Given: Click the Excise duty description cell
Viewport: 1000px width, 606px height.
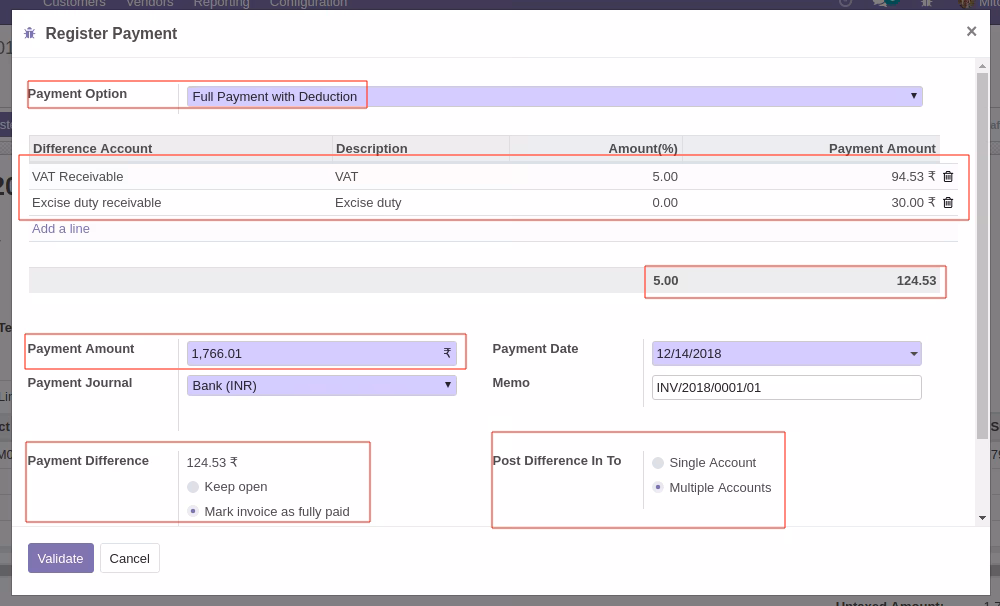Looking at the screenshot, I should click(x=421, y=203).
